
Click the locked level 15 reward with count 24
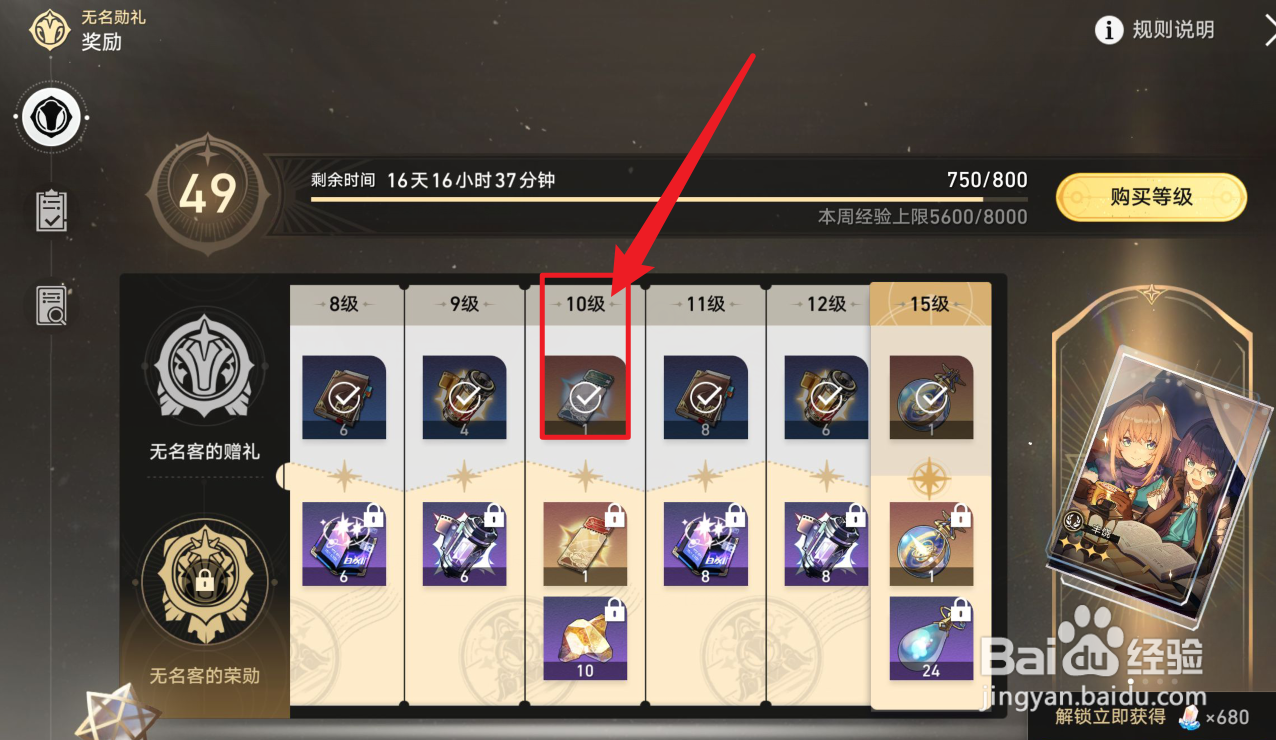931,638
